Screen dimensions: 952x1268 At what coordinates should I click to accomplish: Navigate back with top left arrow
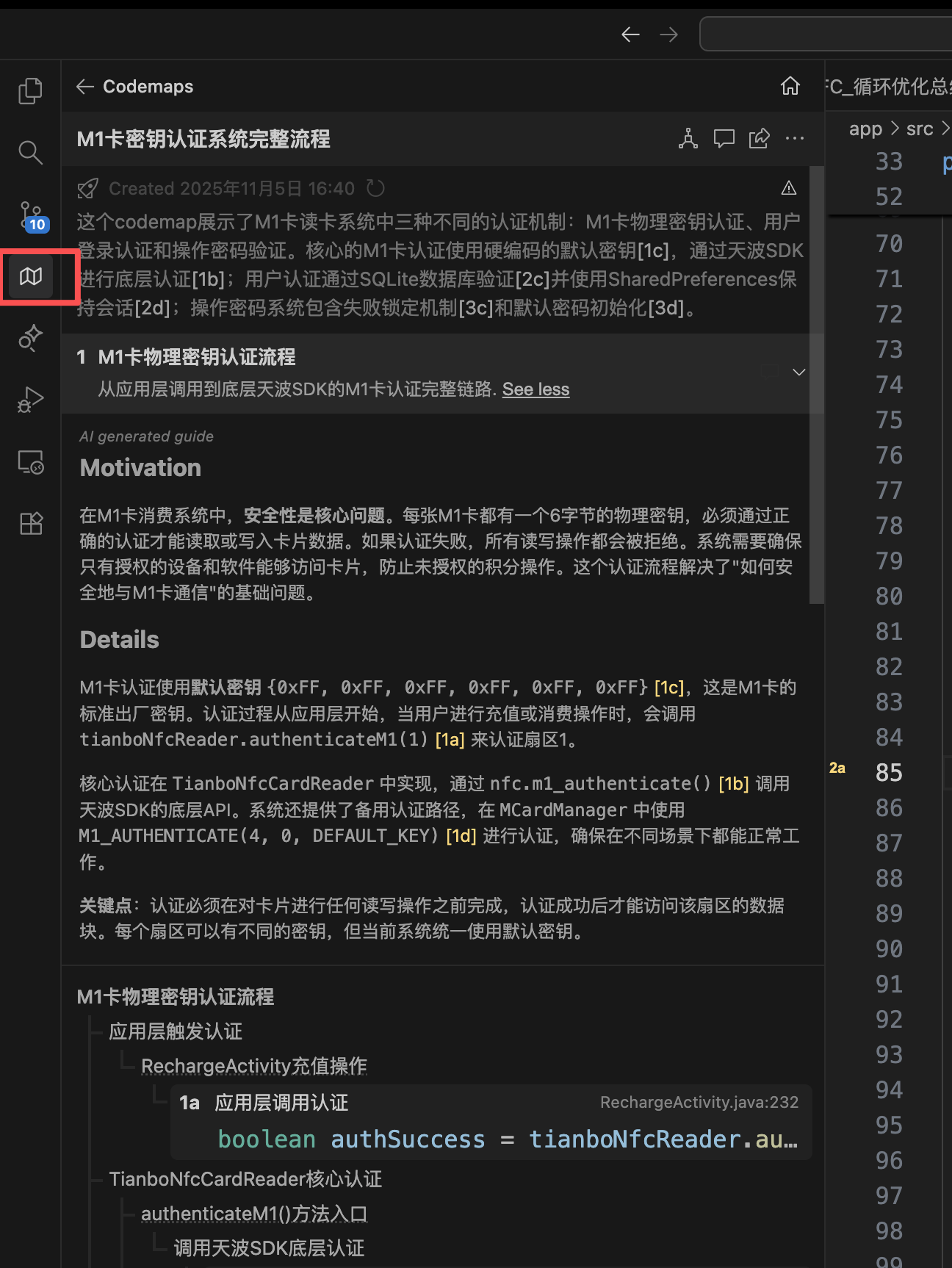click(630, 35)
